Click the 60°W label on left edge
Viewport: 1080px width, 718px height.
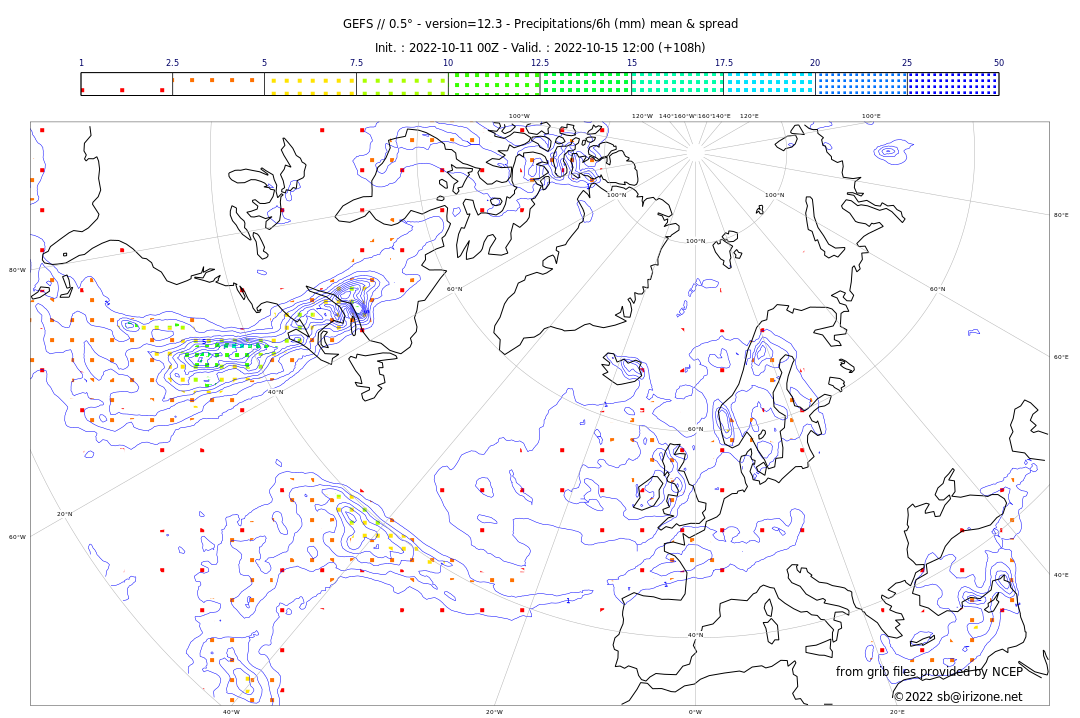(17, 537)
